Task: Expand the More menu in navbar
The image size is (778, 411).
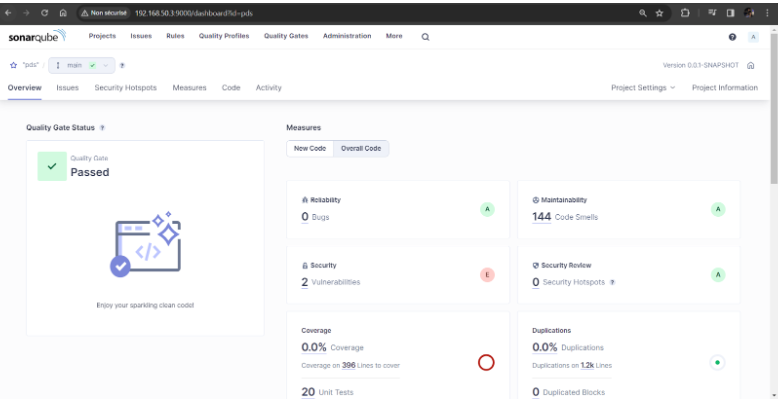Action: (x=394, y=36)
